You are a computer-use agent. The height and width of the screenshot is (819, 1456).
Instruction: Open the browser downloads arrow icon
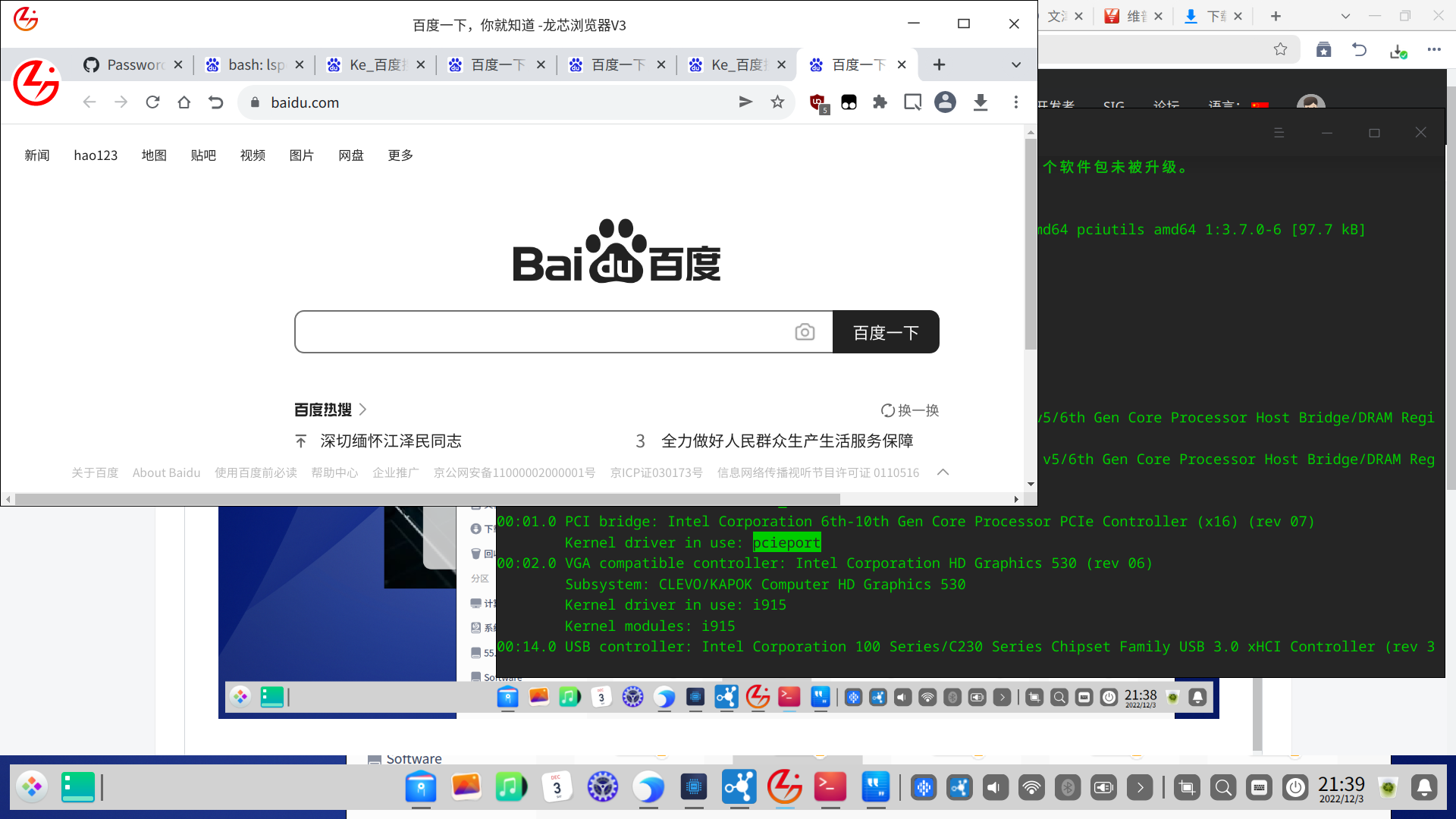[981, 102]
